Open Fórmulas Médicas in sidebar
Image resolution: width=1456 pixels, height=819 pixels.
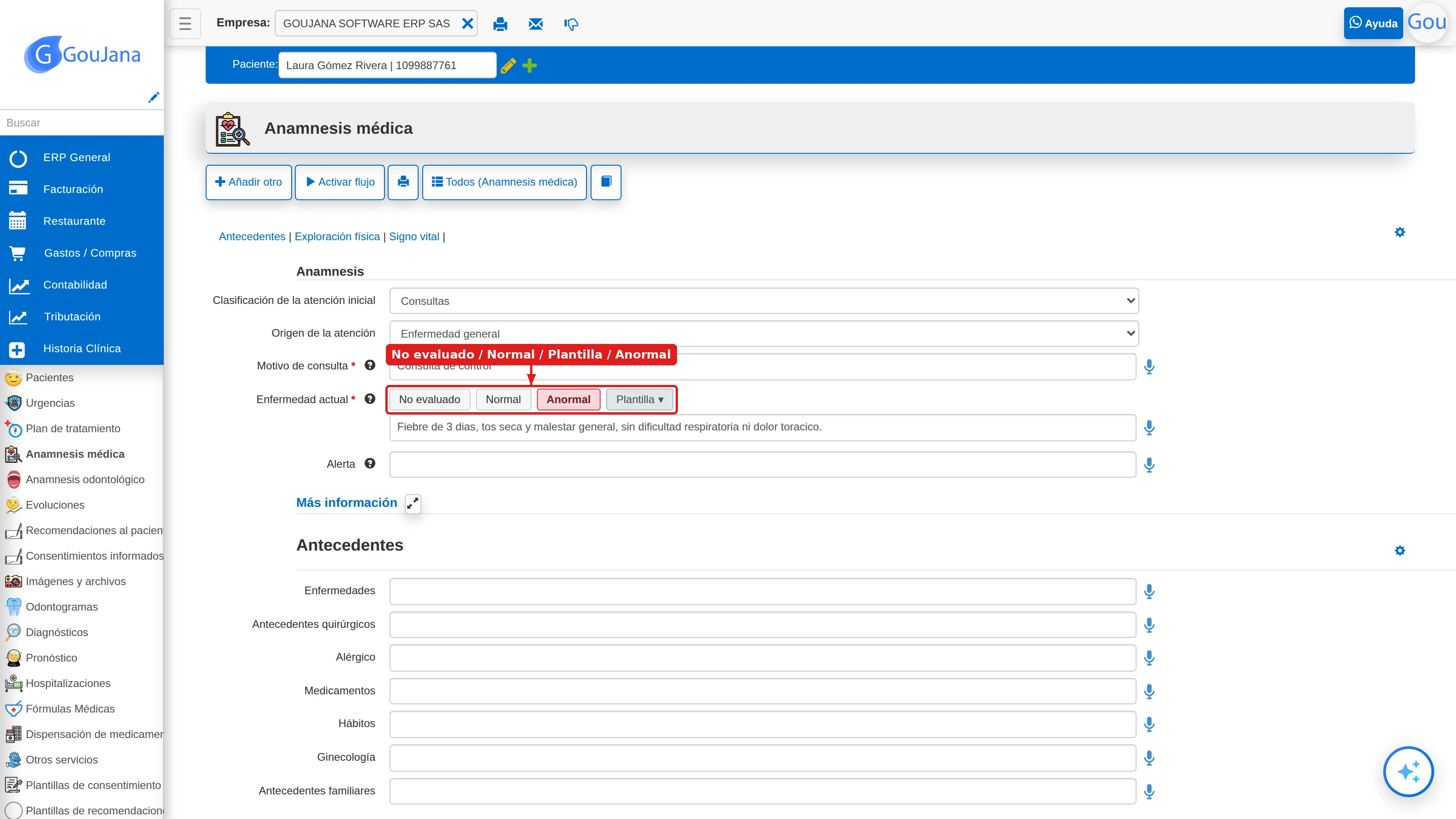(x=82, y=709)
